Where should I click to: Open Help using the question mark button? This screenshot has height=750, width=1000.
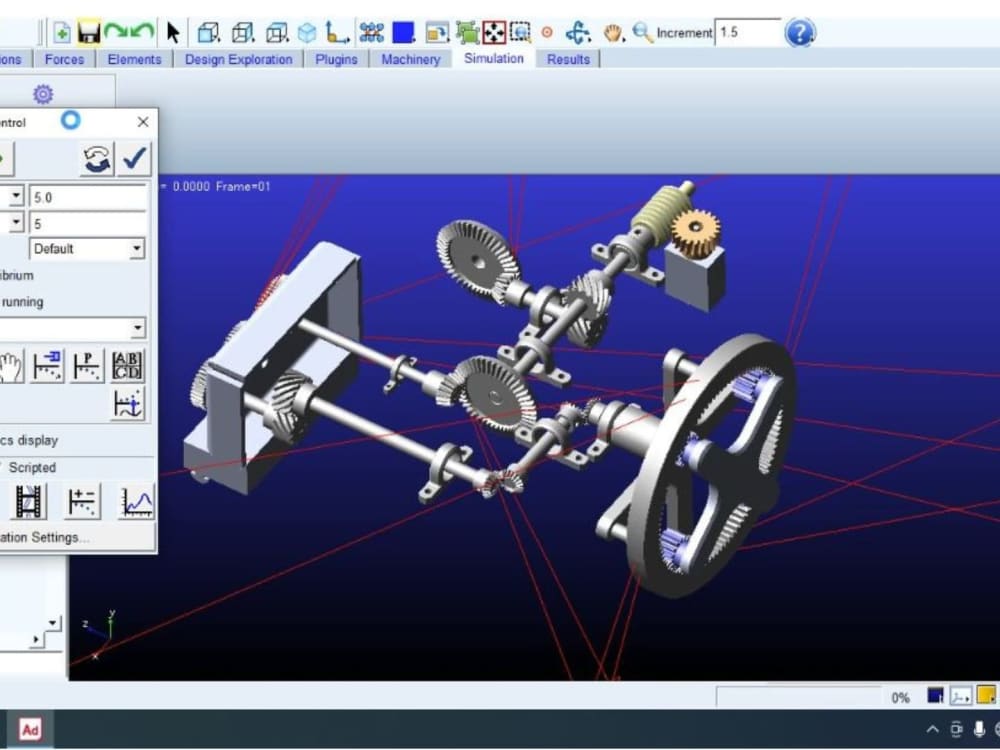[x=801, y=32]
